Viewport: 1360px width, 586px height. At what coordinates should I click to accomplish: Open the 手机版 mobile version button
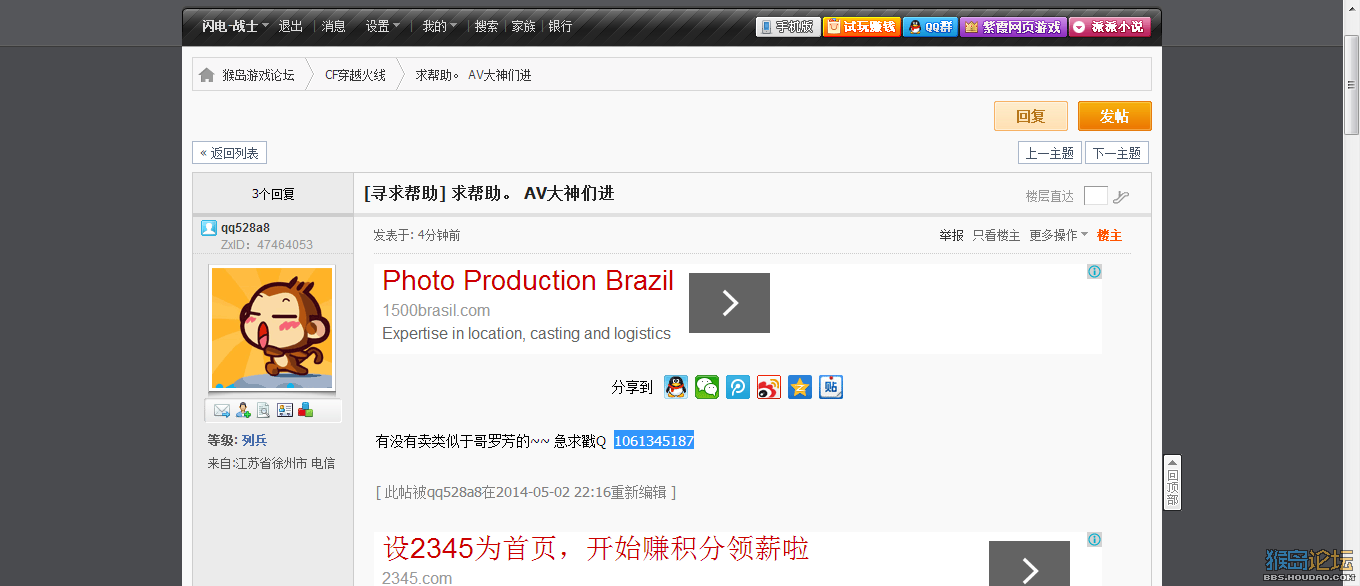788,27
